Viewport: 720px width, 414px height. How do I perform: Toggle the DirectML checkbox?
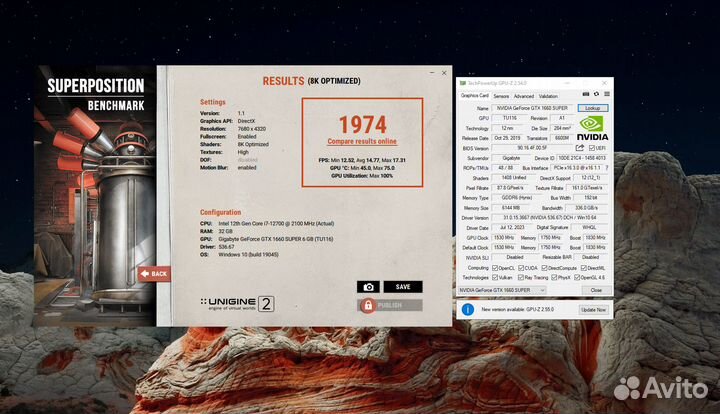[583, 268]
